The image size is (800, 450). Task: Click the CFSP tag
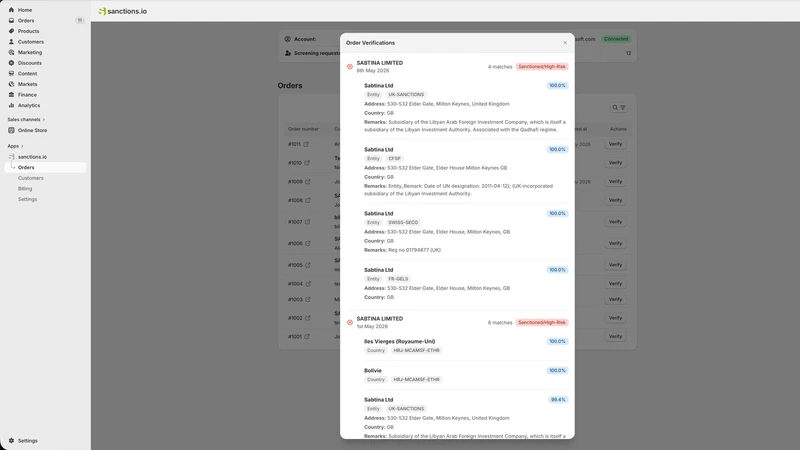click(394, 159)
